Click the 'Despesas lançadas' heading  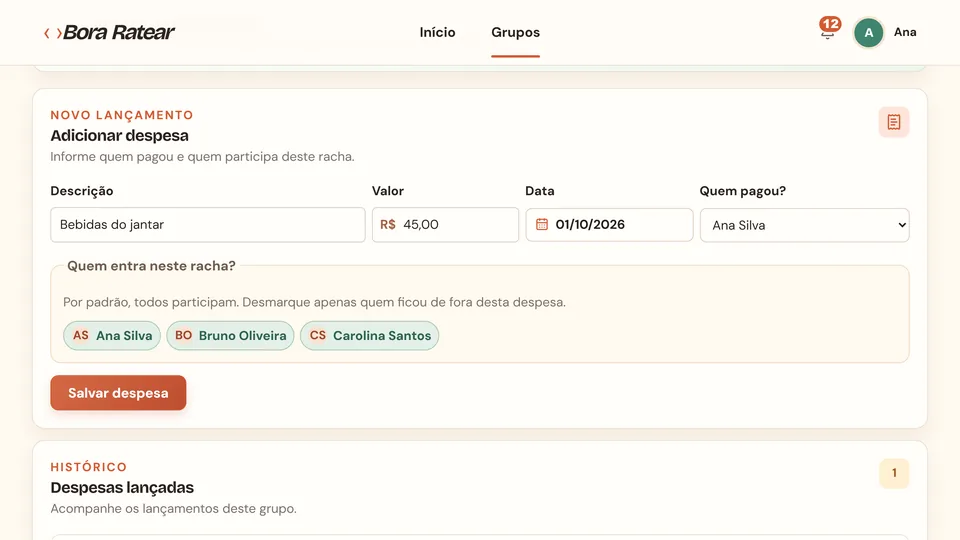[x=122, y=487]
